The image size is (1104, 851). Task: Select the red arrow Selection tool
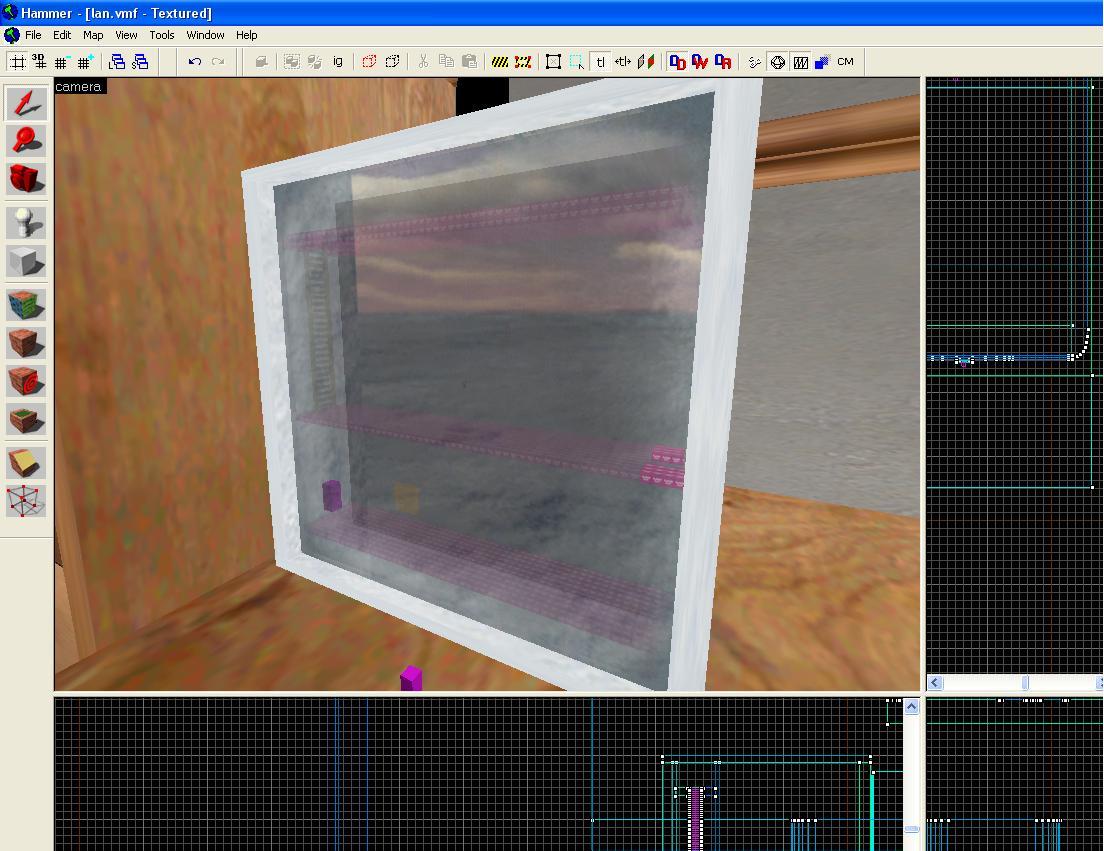pyautogui.click(x=26, y=104)
